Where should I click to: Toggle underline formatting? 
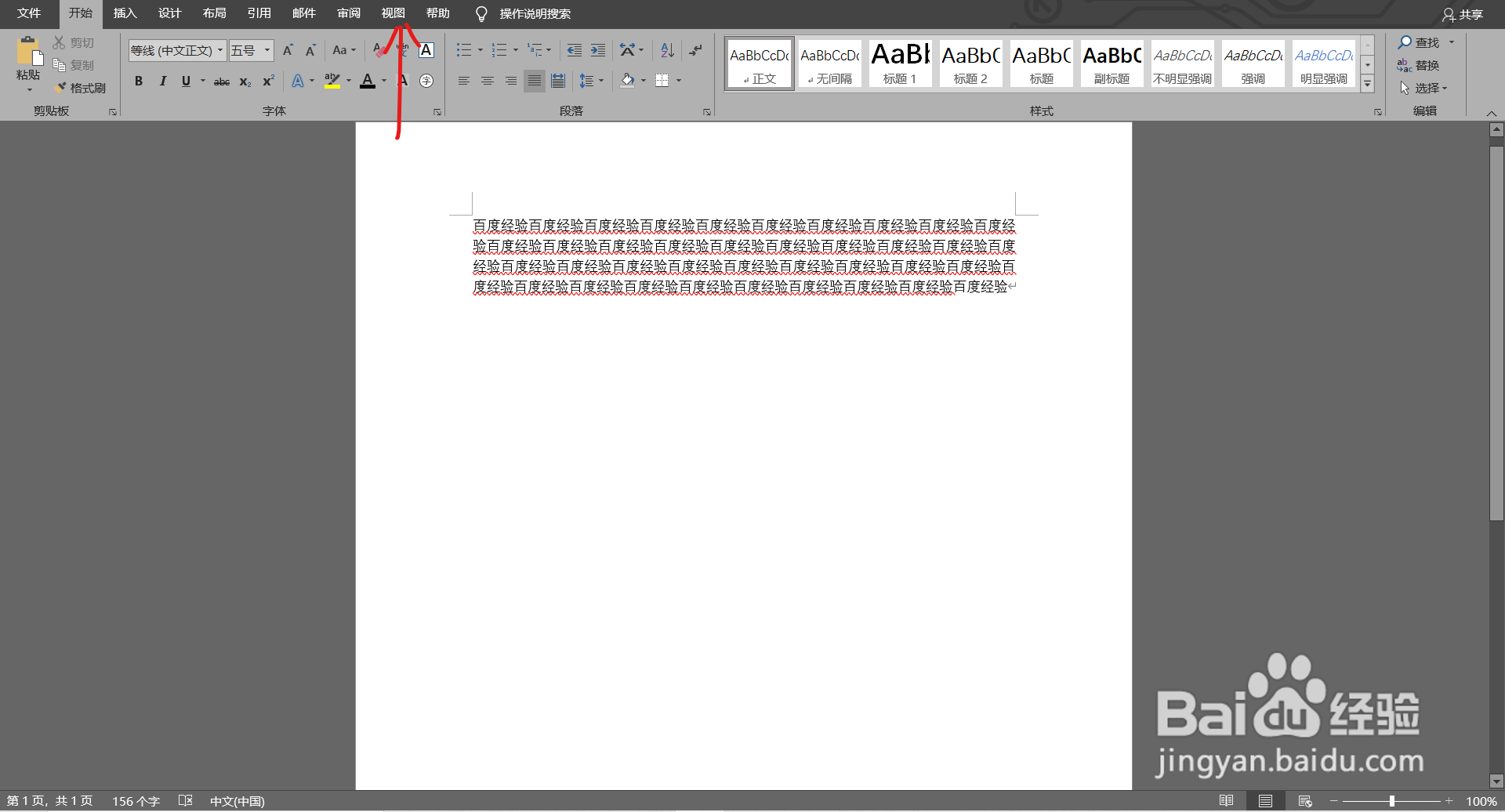point(186,81)
